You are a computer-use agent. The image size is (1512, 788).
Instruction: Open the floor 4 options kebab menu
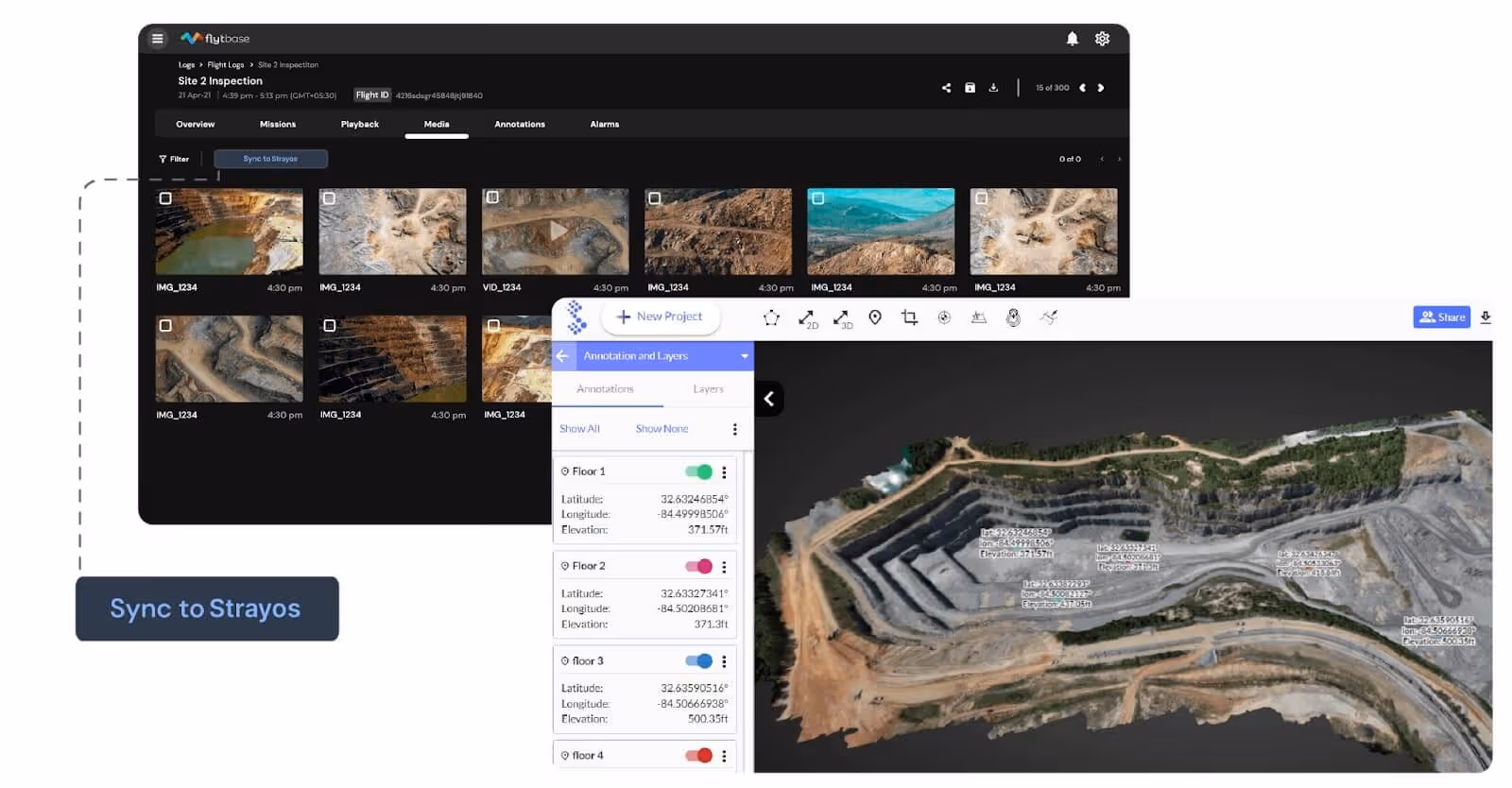[724, 756]
